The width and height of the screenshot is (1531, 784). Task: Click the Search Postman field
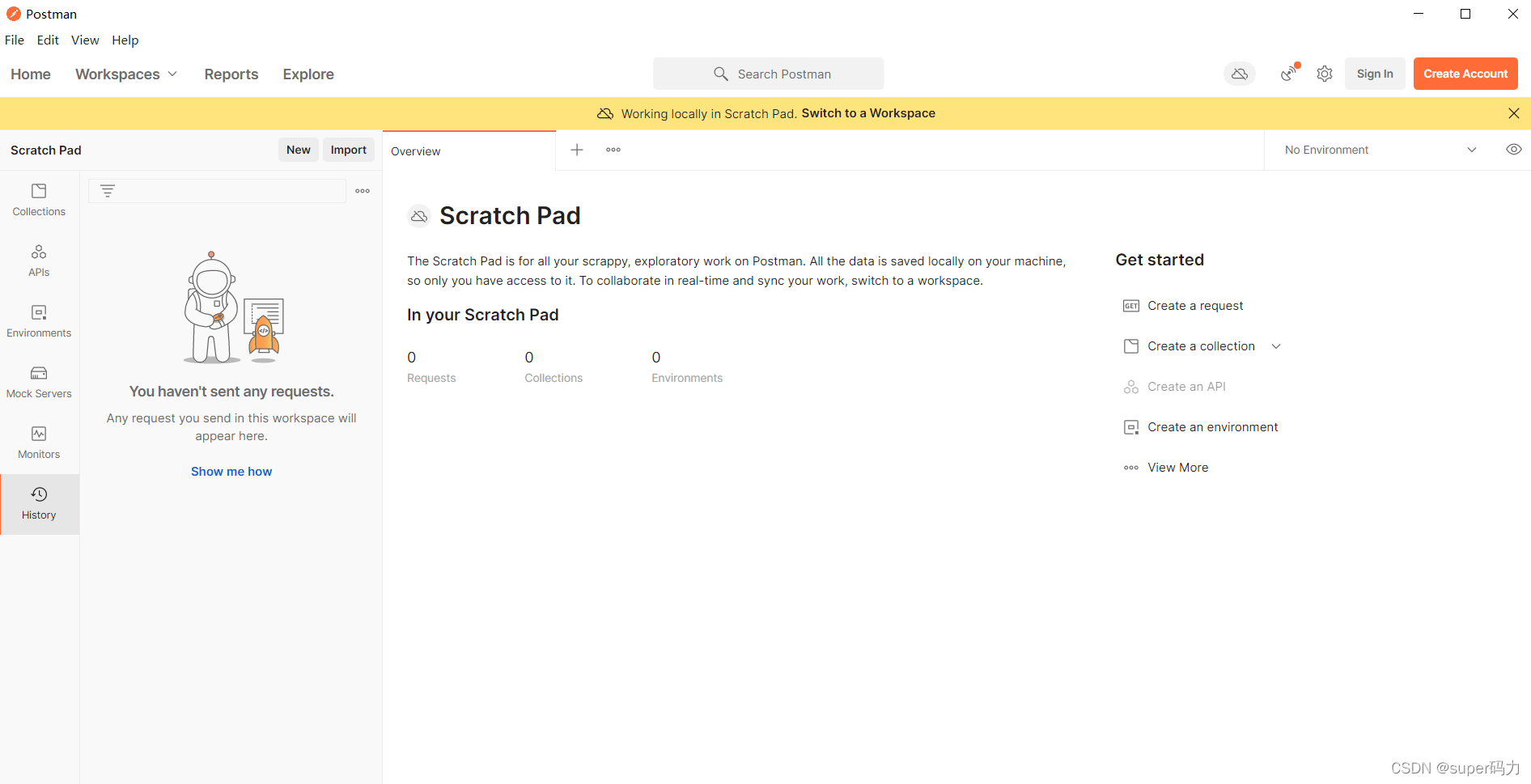(769, 74)
